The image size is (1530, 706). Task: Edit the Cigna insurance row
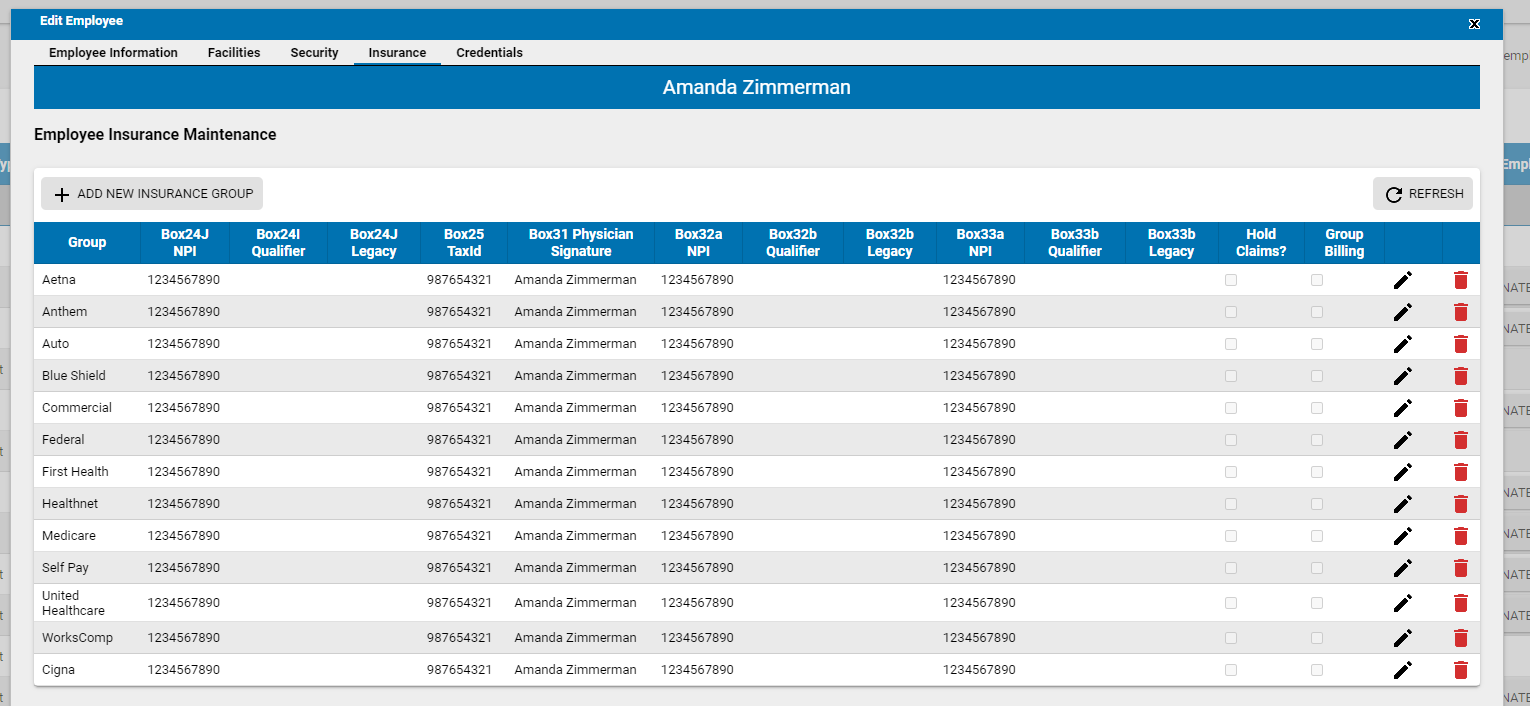1402,670
